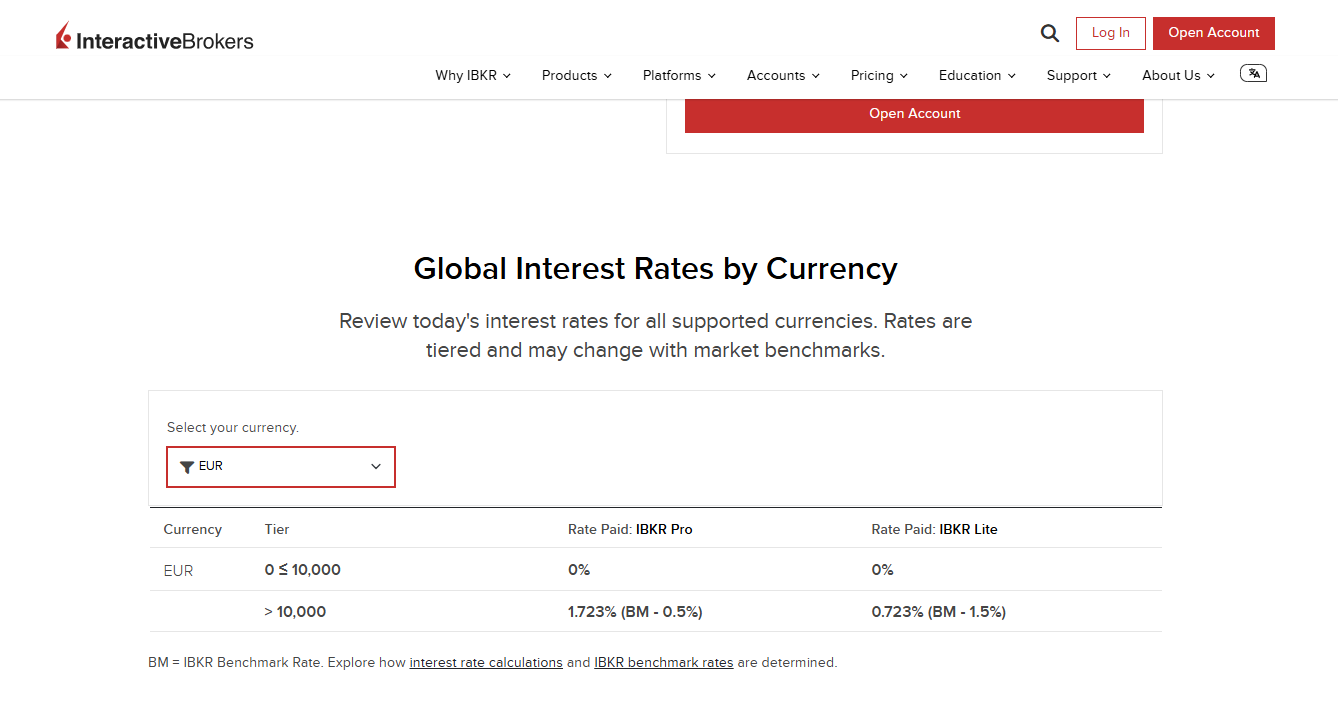Follow the interest rate calculations link
This screenshot has width=1338, height=703.
(486, 662)
